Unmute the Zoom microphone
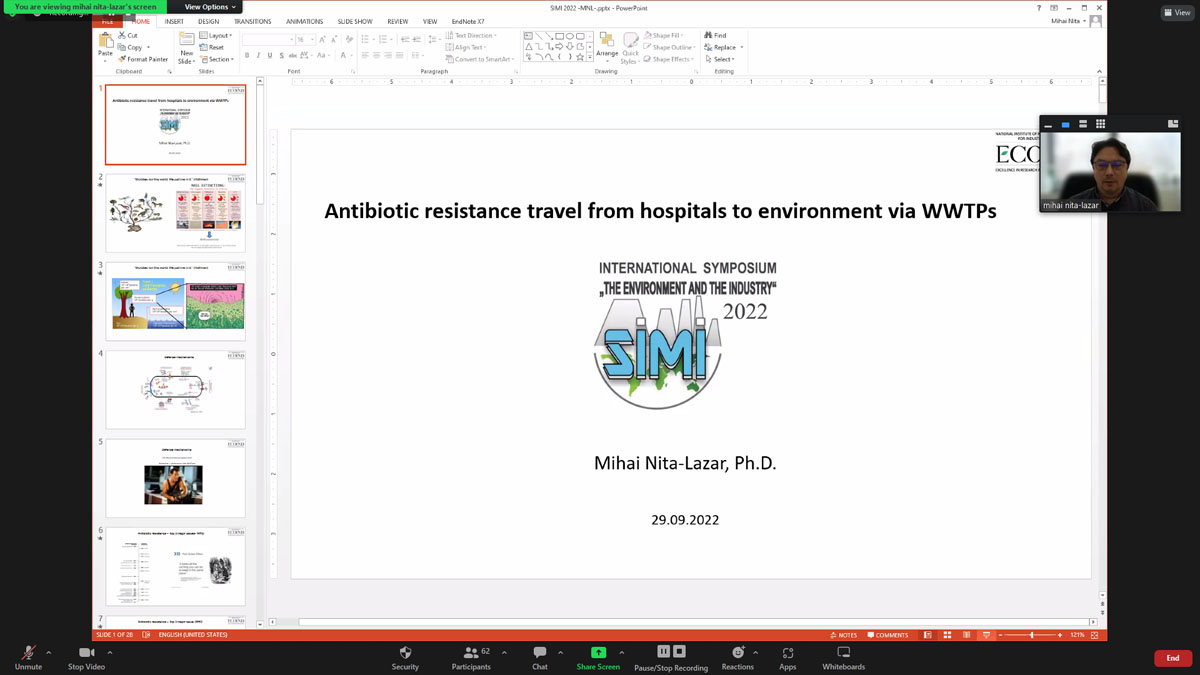1200x675 pixels. pyautogui.click(x=28, y=657)
